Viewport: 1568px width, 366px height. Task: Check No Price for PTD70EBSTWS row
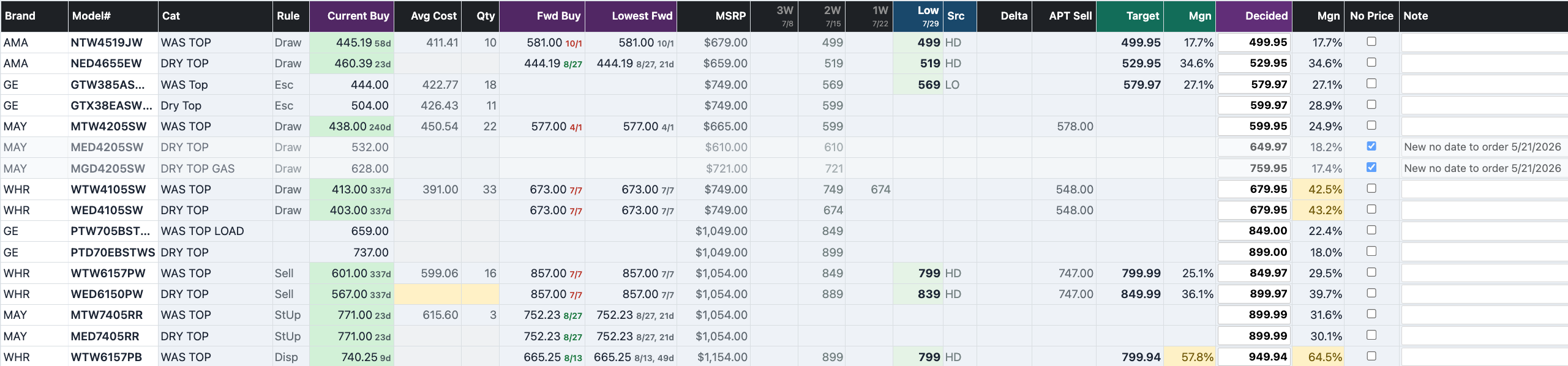coord(1371,252)
